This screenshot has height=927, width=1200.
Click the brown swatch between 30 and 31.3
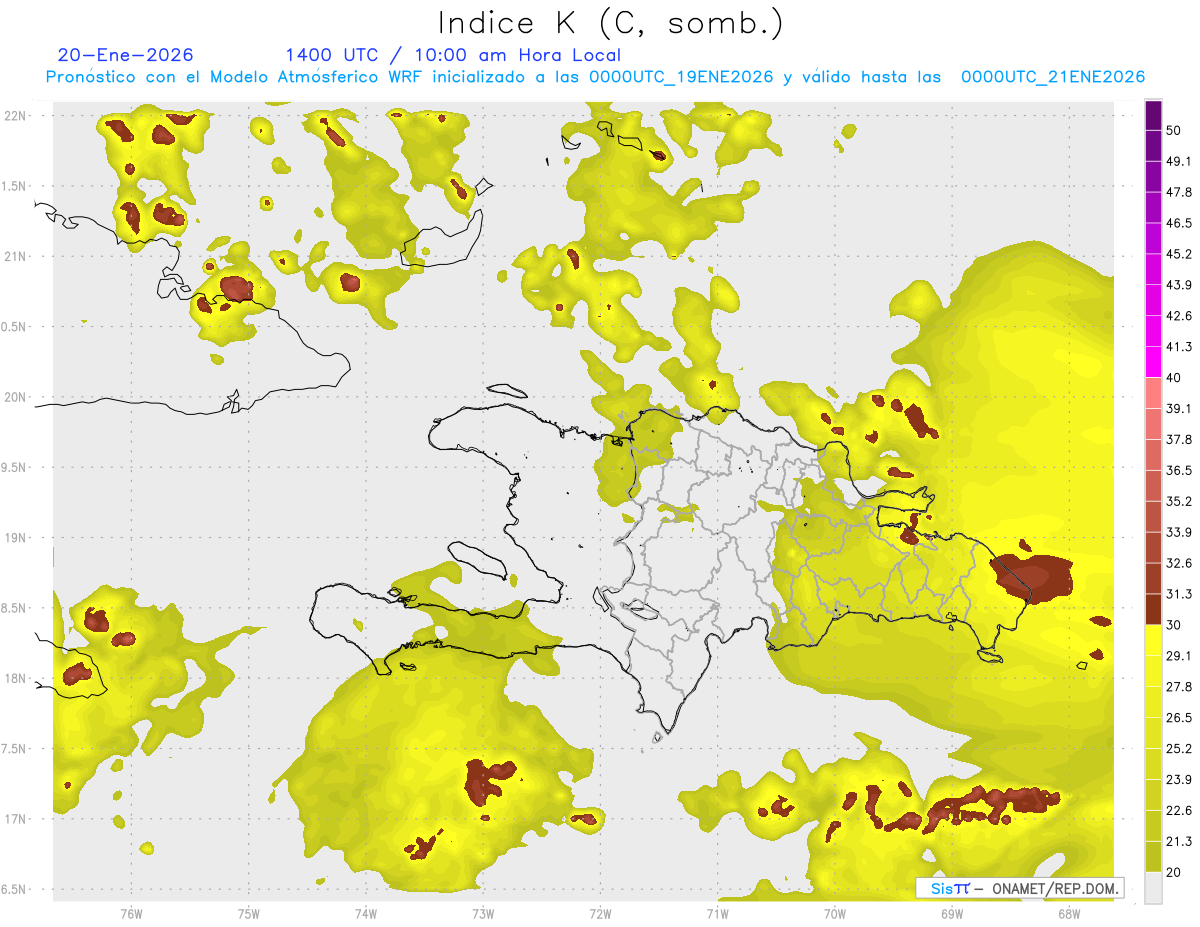(x=1153, y=609)
